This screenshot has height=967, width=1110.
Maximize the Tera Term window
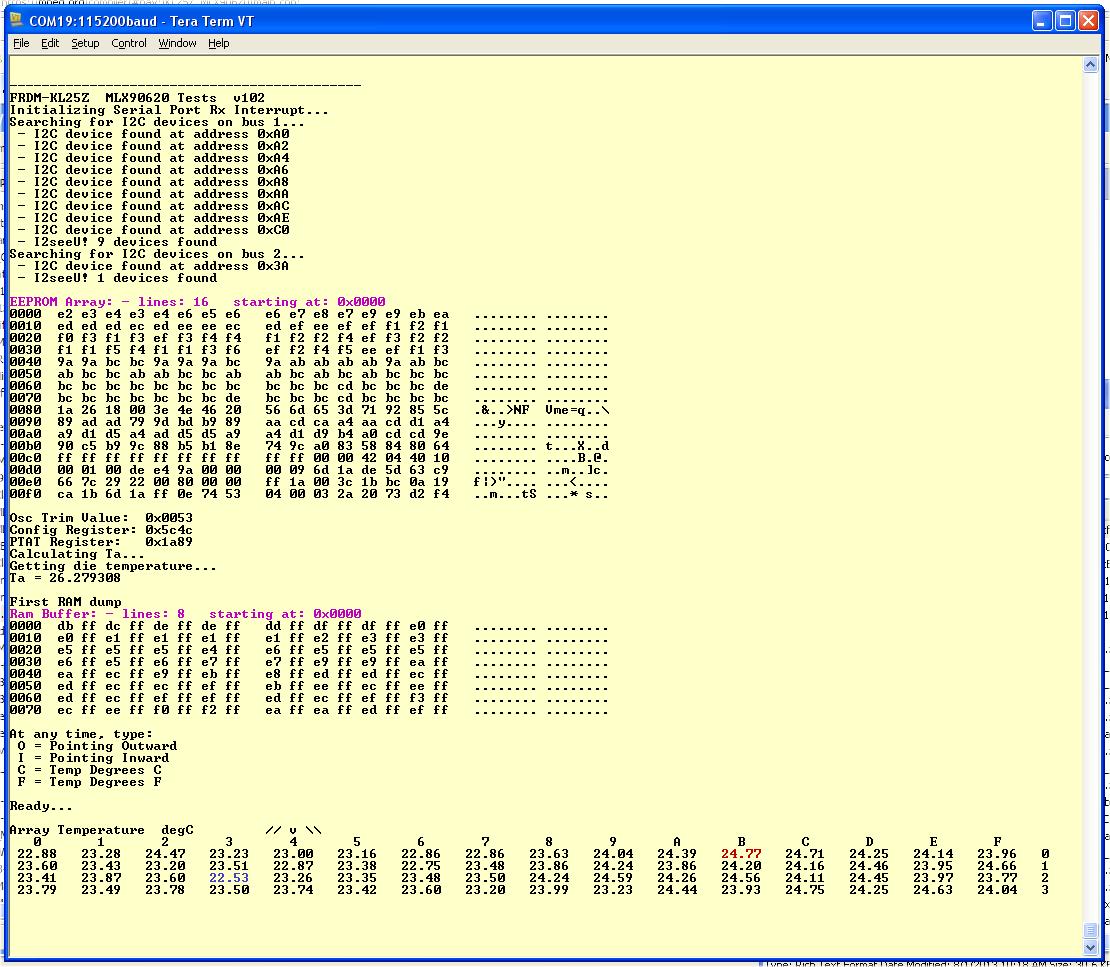tap(1065, 20)
